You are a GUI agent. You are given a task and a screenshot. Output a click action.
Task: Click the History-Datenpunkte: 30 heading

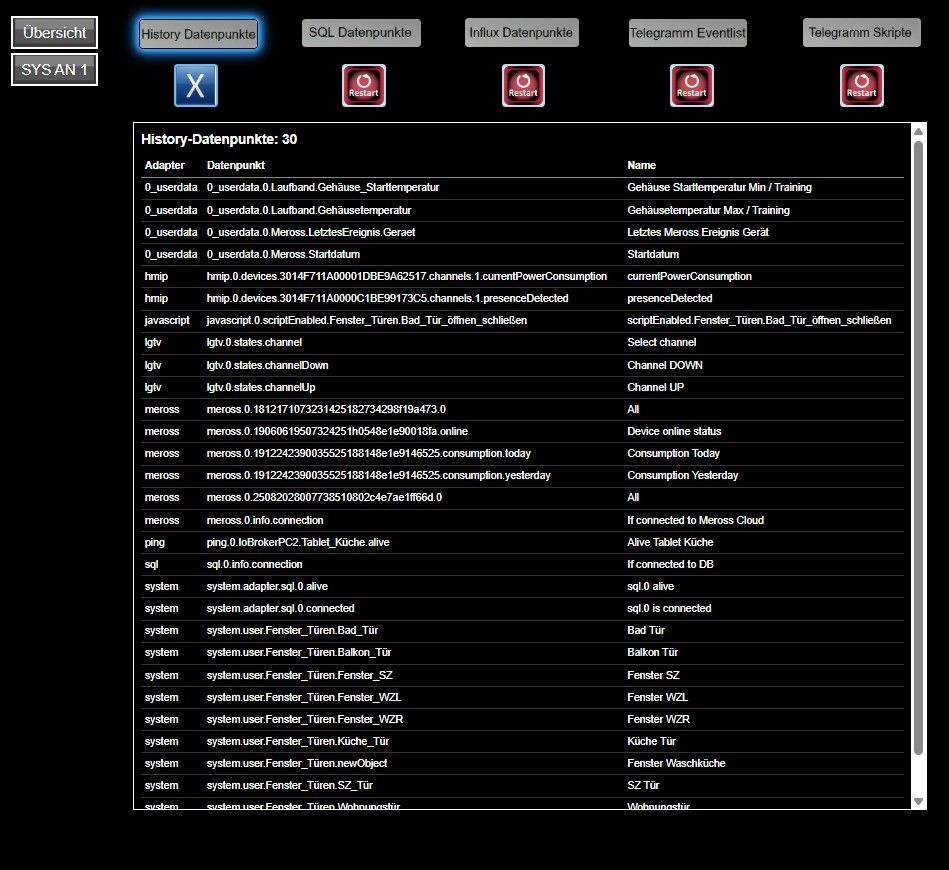coord(219,139)
